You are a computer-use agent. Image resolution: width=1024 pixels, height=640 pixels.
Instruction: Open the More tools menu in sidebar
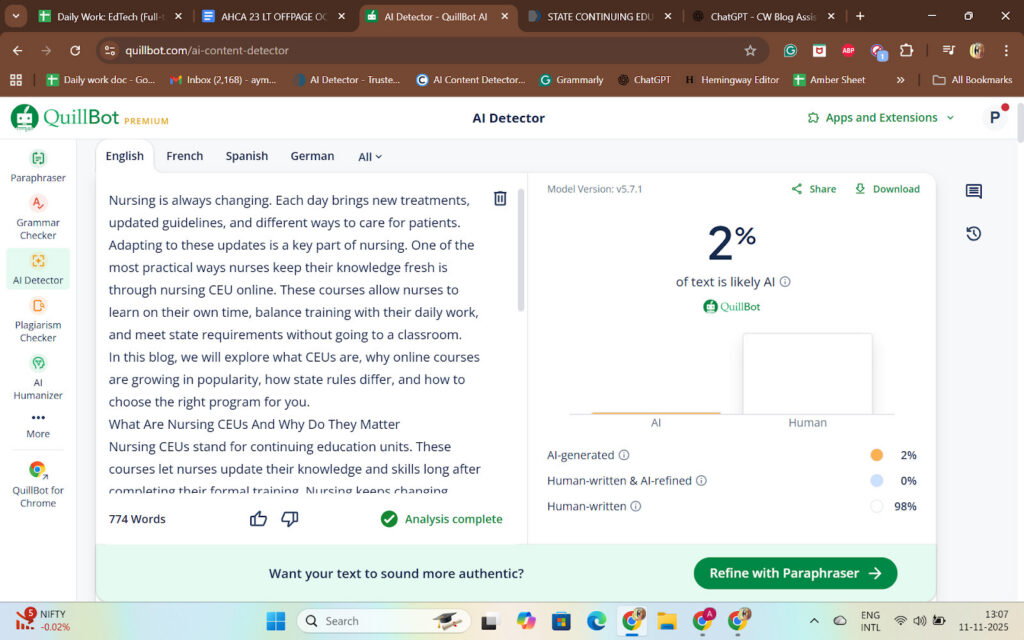pyautogui.click(x=38, y=424)
